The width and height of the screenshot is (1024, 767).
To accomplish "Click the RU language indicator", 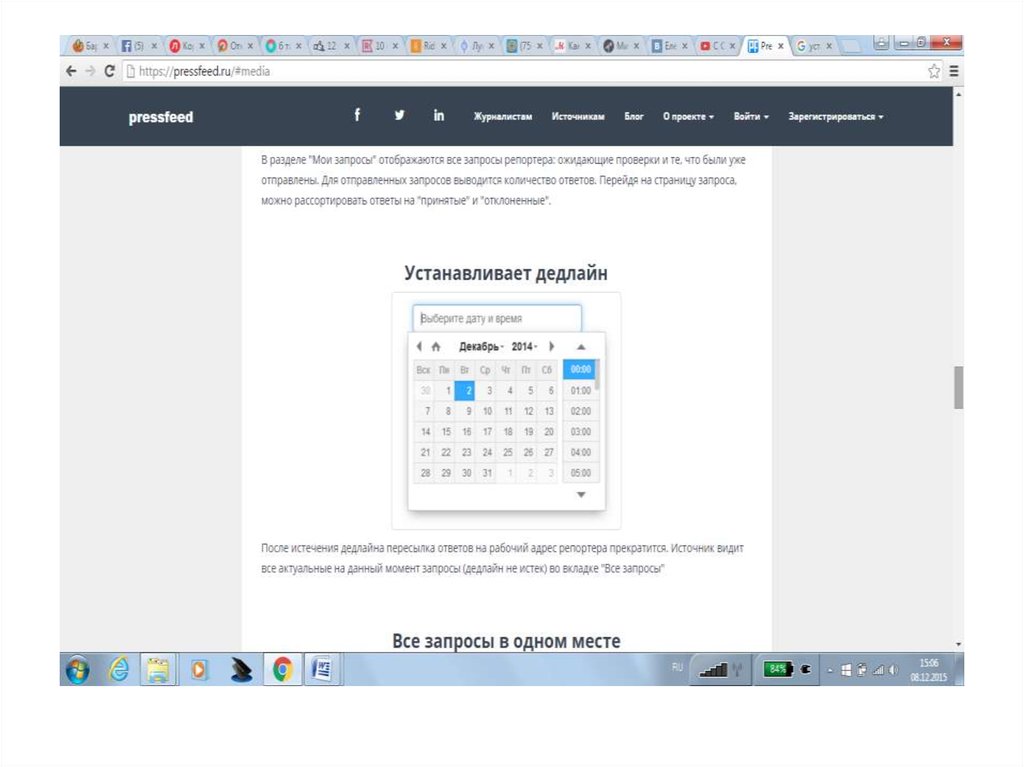I will pyautogui.click(x=677, y=667).
